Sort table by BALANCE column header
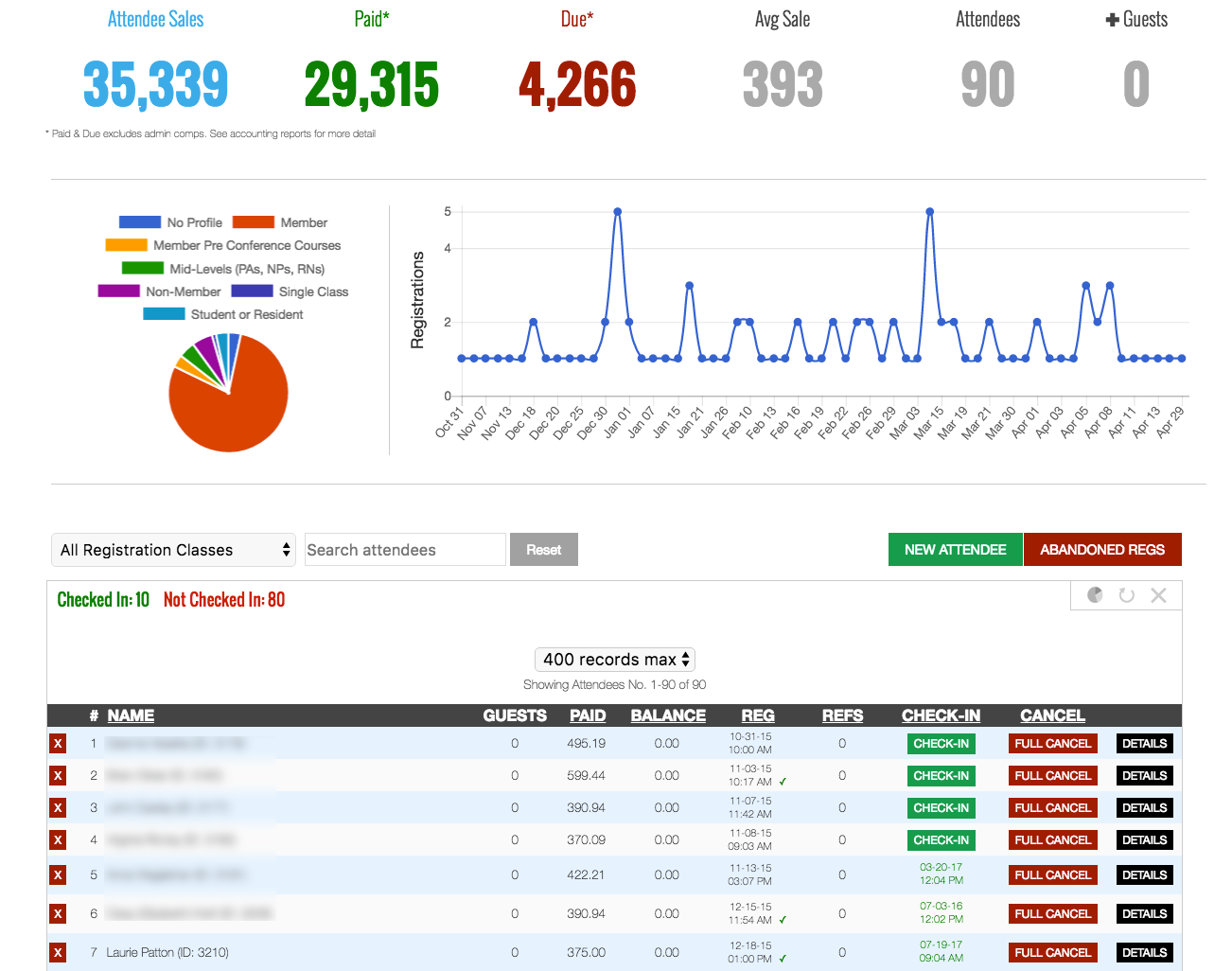1232x971 pixels. 668,715
